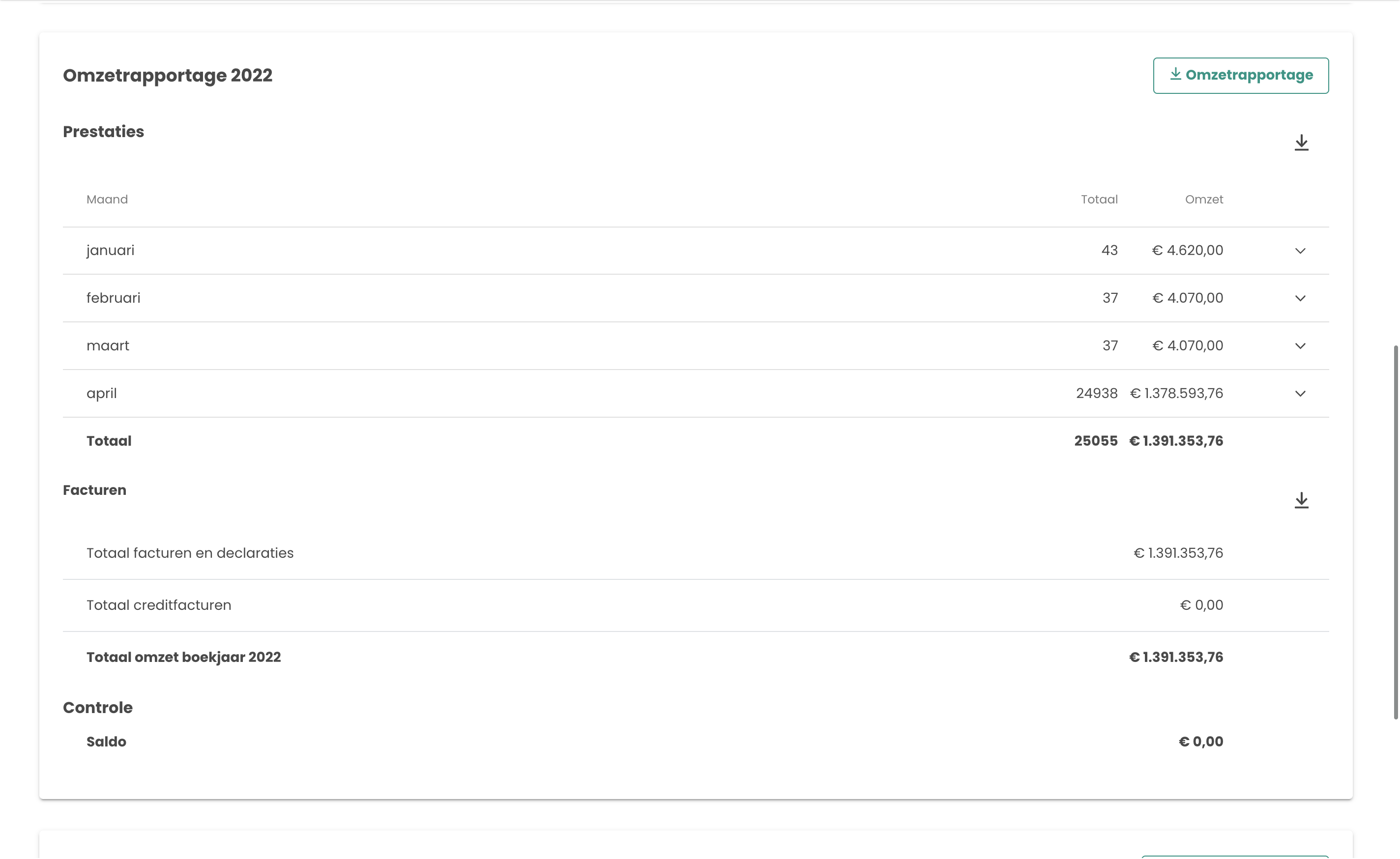Viewport: 1400px width, 859px height.
Task: Click the bold Totaal row label
Action: tap(109, 441)
